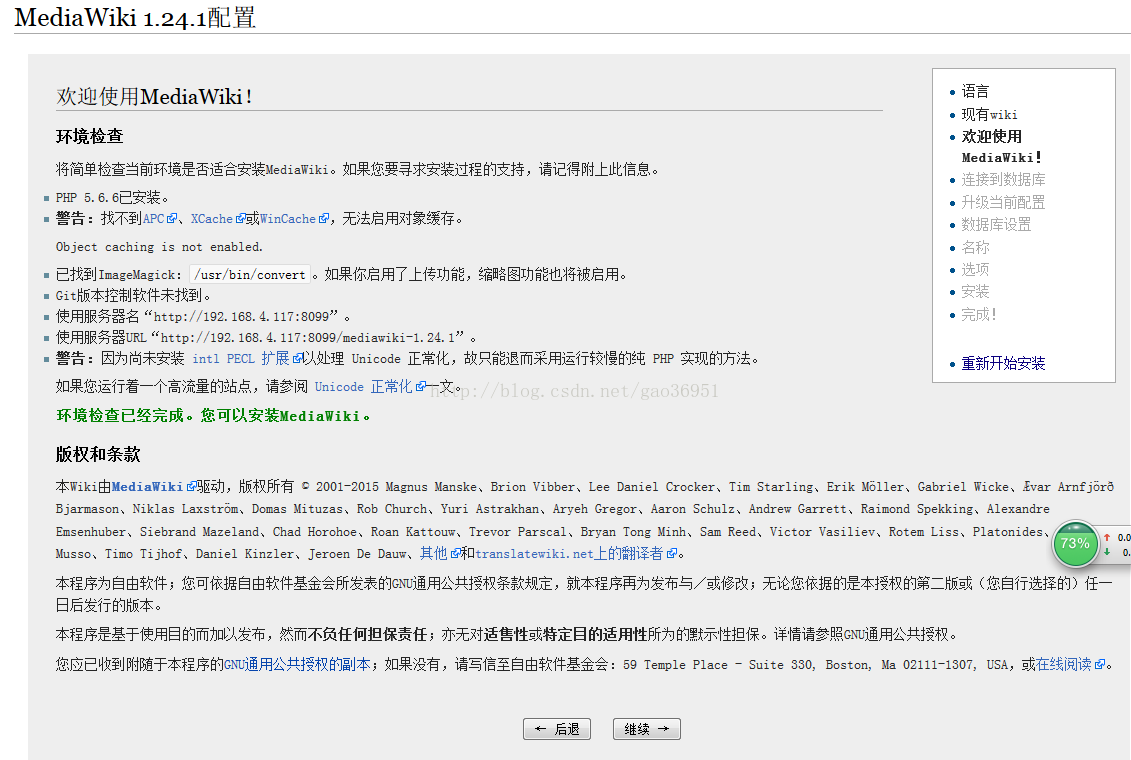Screen dimensions: 1131x760
Task: Open the WinCache link
Action: pos(288,218)
